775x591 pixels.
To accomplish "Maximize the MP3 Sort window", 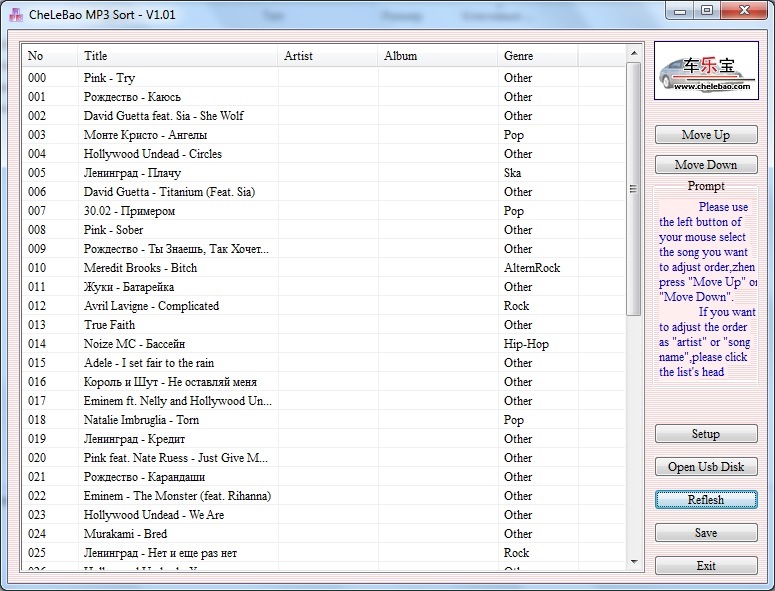I will click(707, 10).
